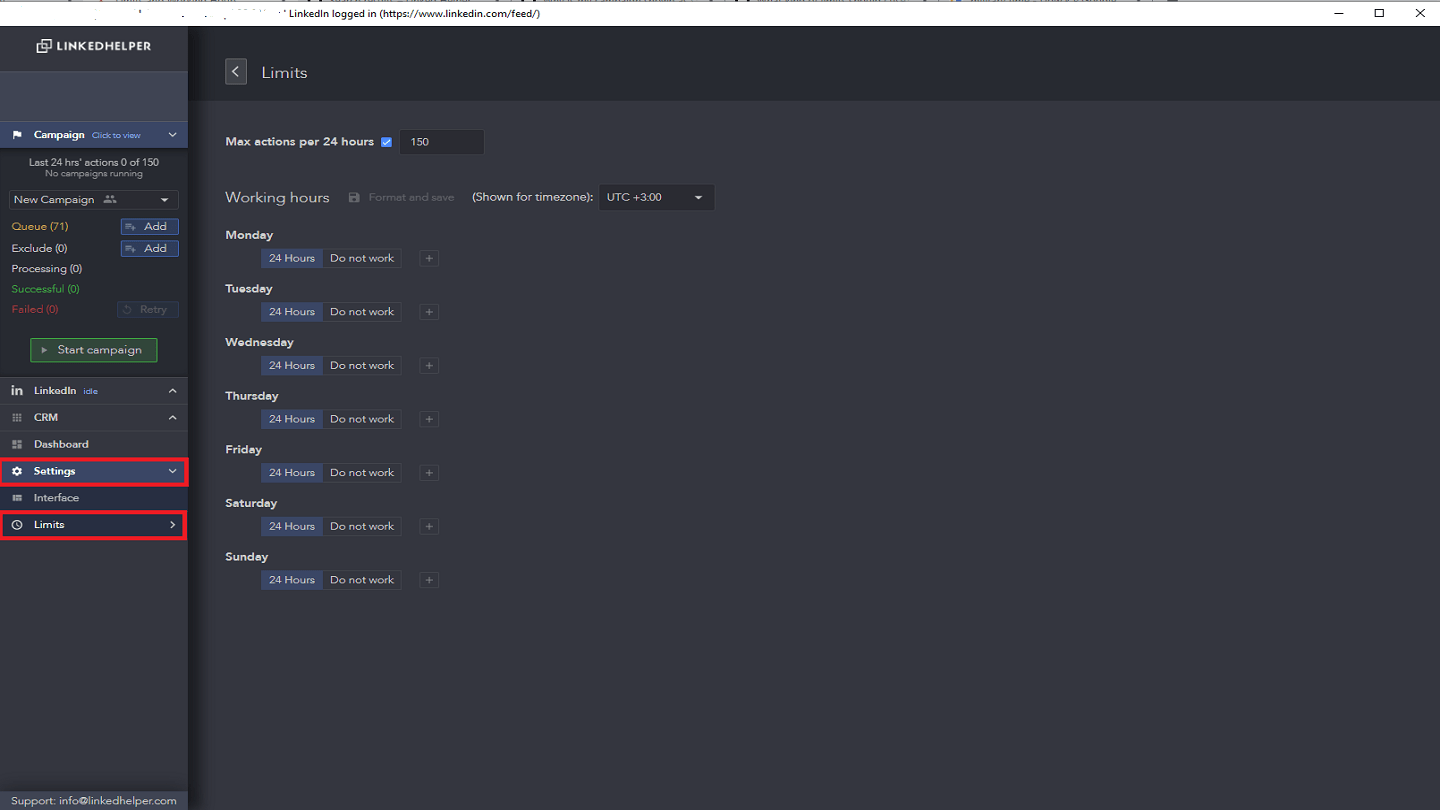Select 24 Hours for Thursday
1440x810 pixels.
[292, 419]
